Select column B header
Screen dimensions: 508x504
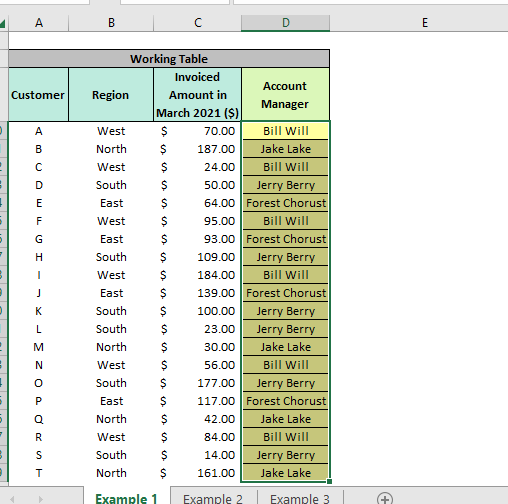(x=111, y=23)
